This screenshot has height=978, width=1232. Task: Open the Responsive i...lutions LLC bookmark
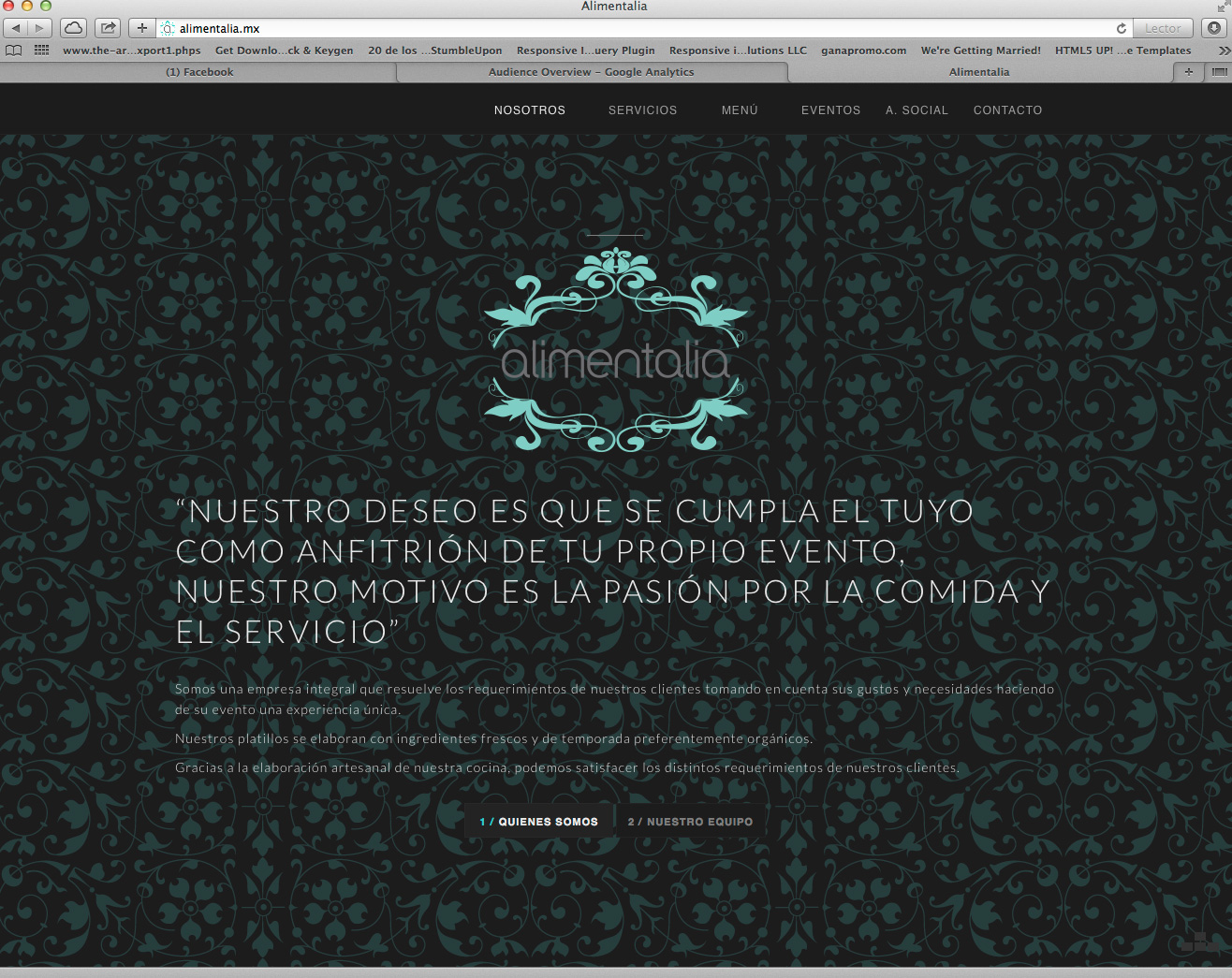738,51
